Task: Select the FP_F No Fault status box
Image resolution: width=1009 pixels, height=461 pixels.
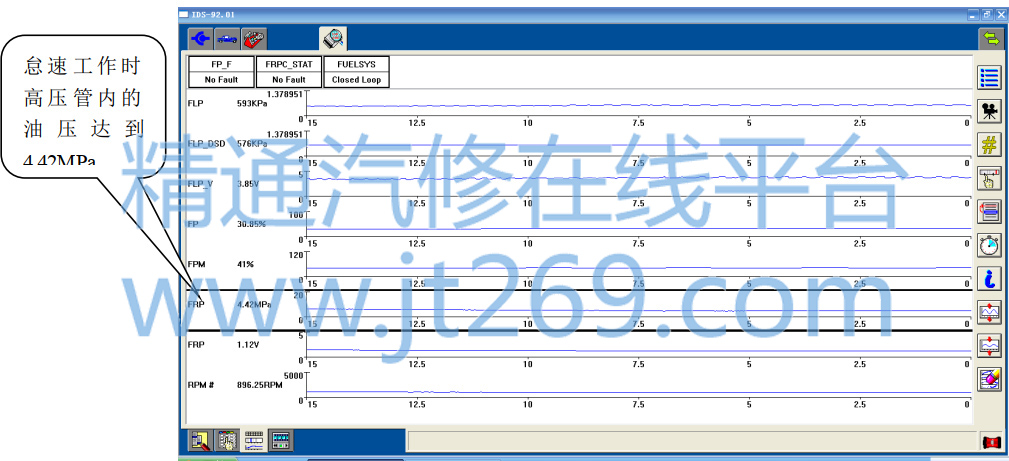Action: [221, 72]
